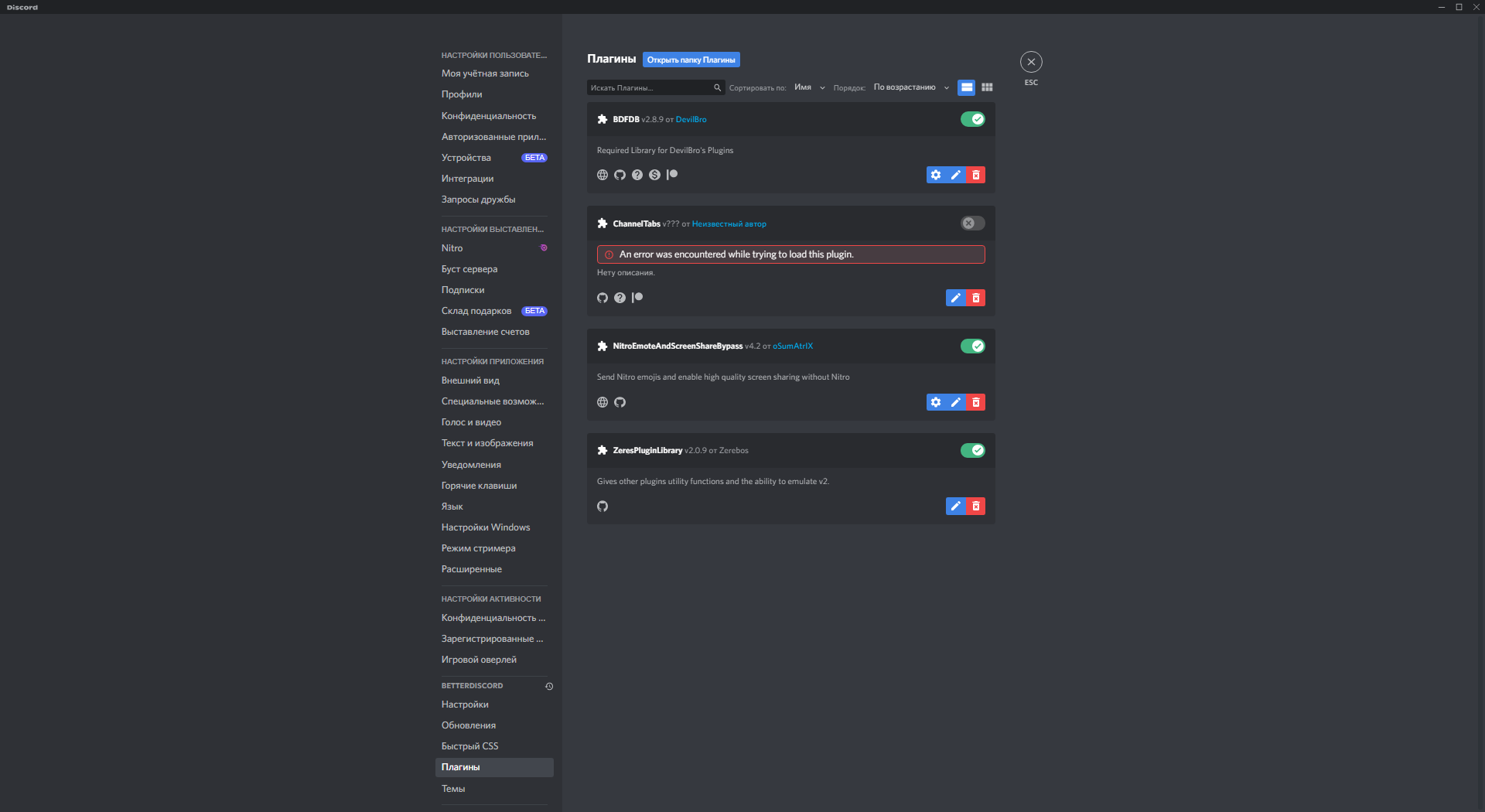This screenshot has width=1485, height=812.
Task: Disable the BDFDB plugin toggle
Action: tap(973, 119)
